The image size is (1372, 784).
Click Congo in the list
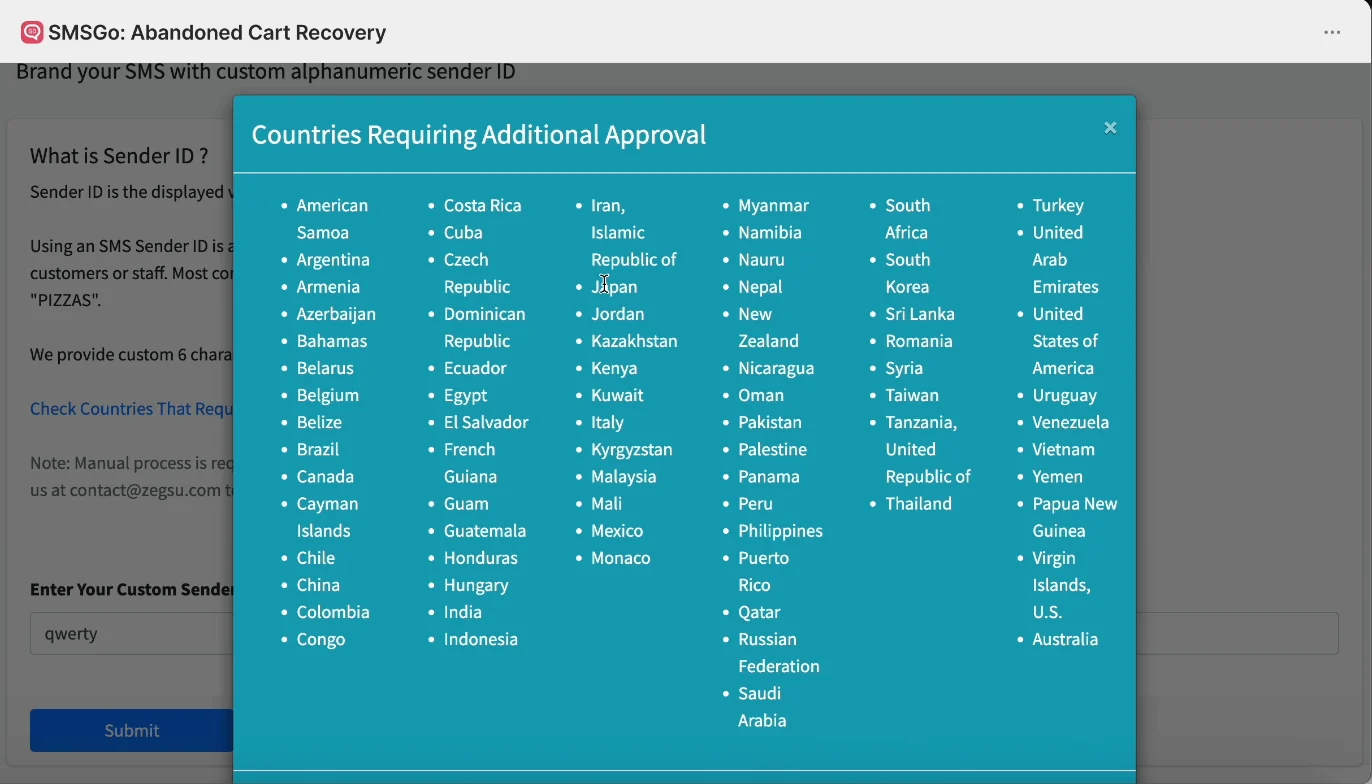pos(321,639)
